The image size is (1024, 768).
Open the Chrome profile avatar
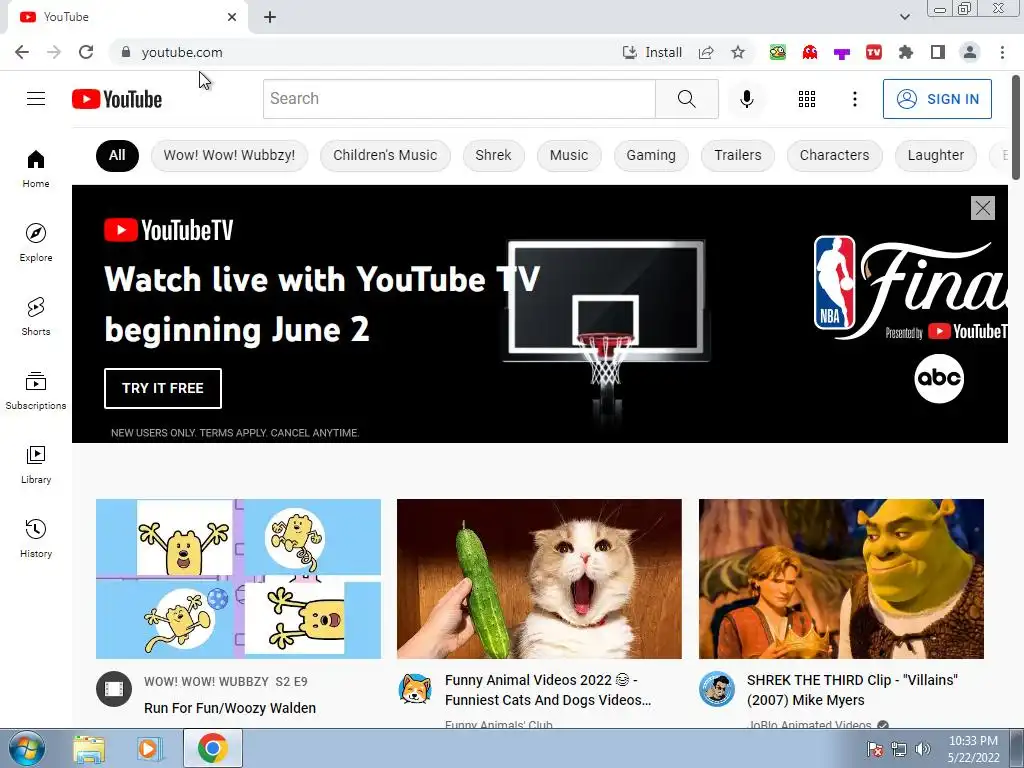point(970,52)
